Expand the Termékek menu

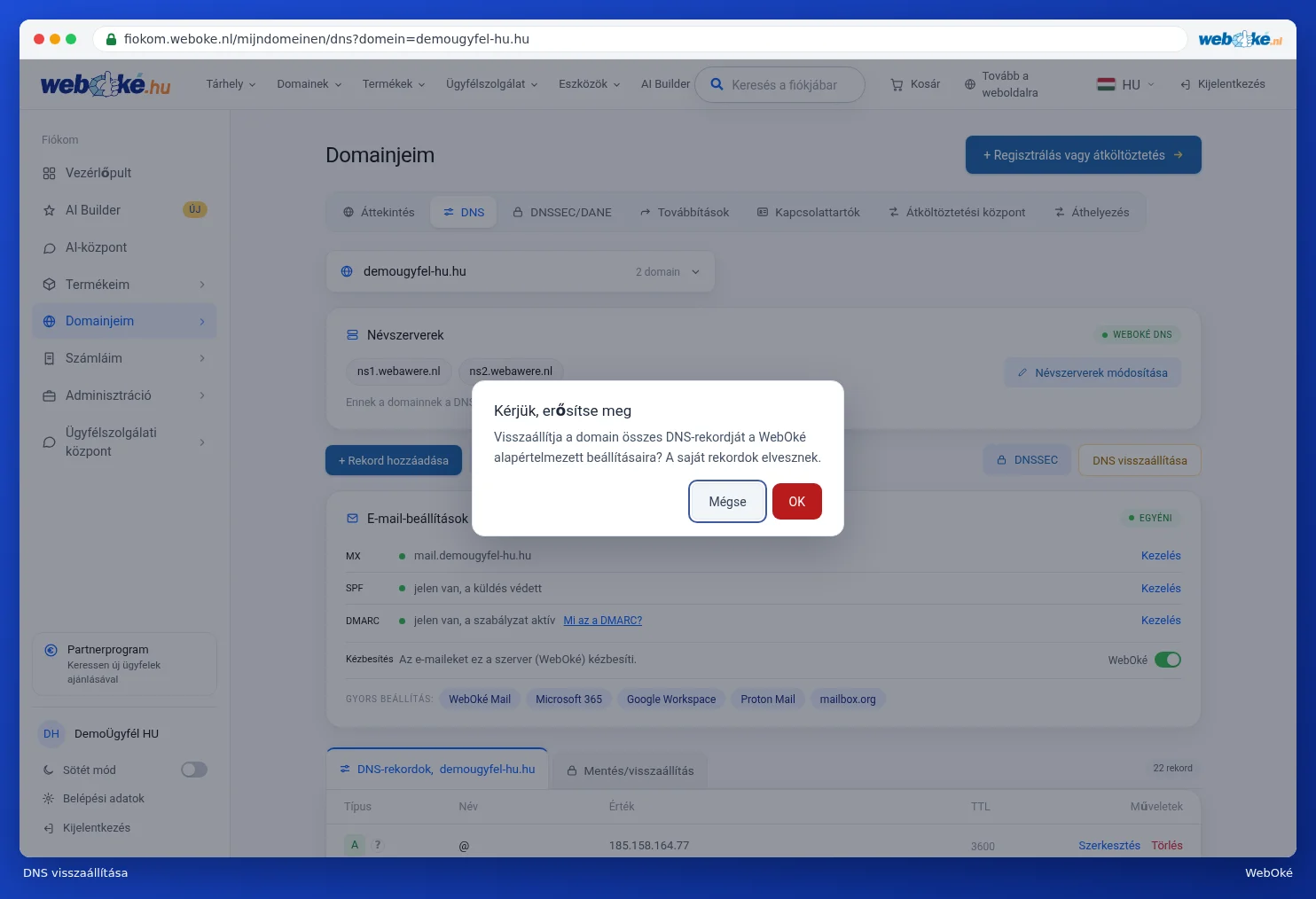coord(394,84)
